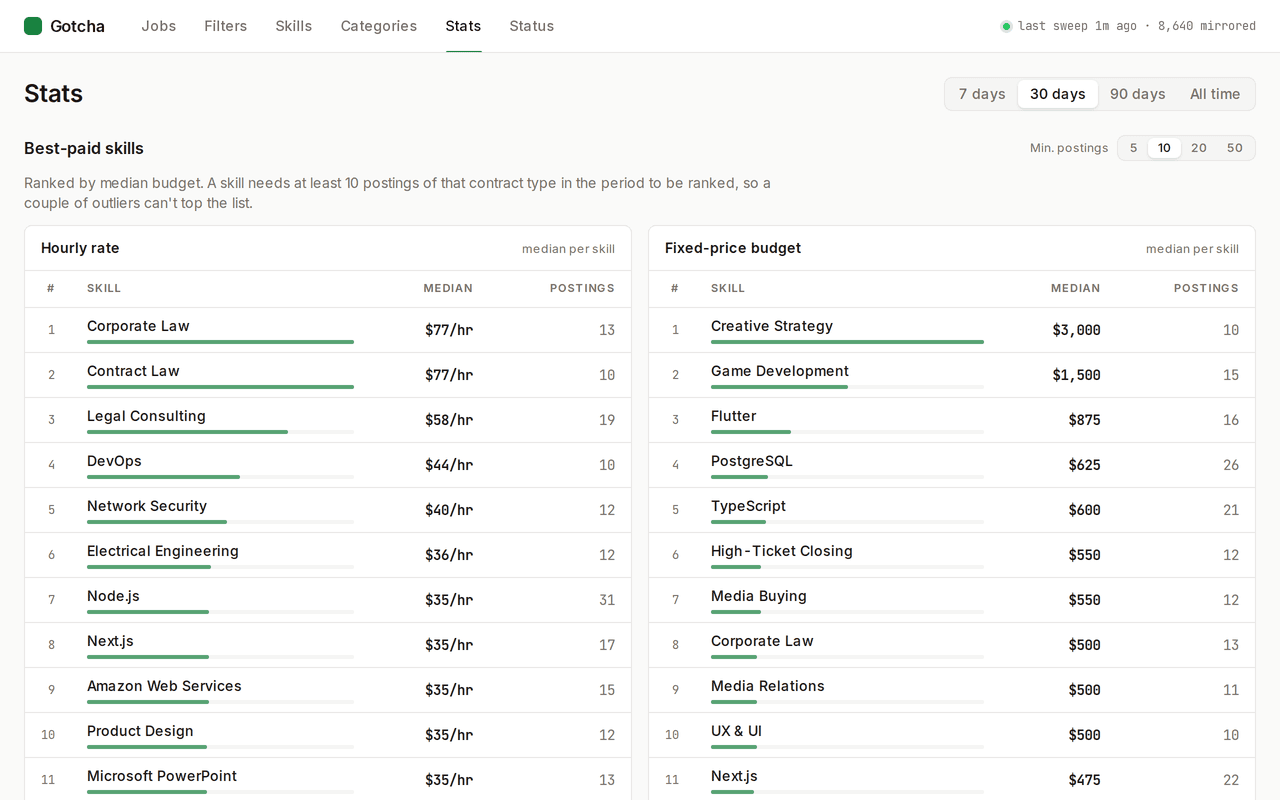Select minimum postings of 10
This screenshot has width=1280, height=800.
[x=1164, y=148]
